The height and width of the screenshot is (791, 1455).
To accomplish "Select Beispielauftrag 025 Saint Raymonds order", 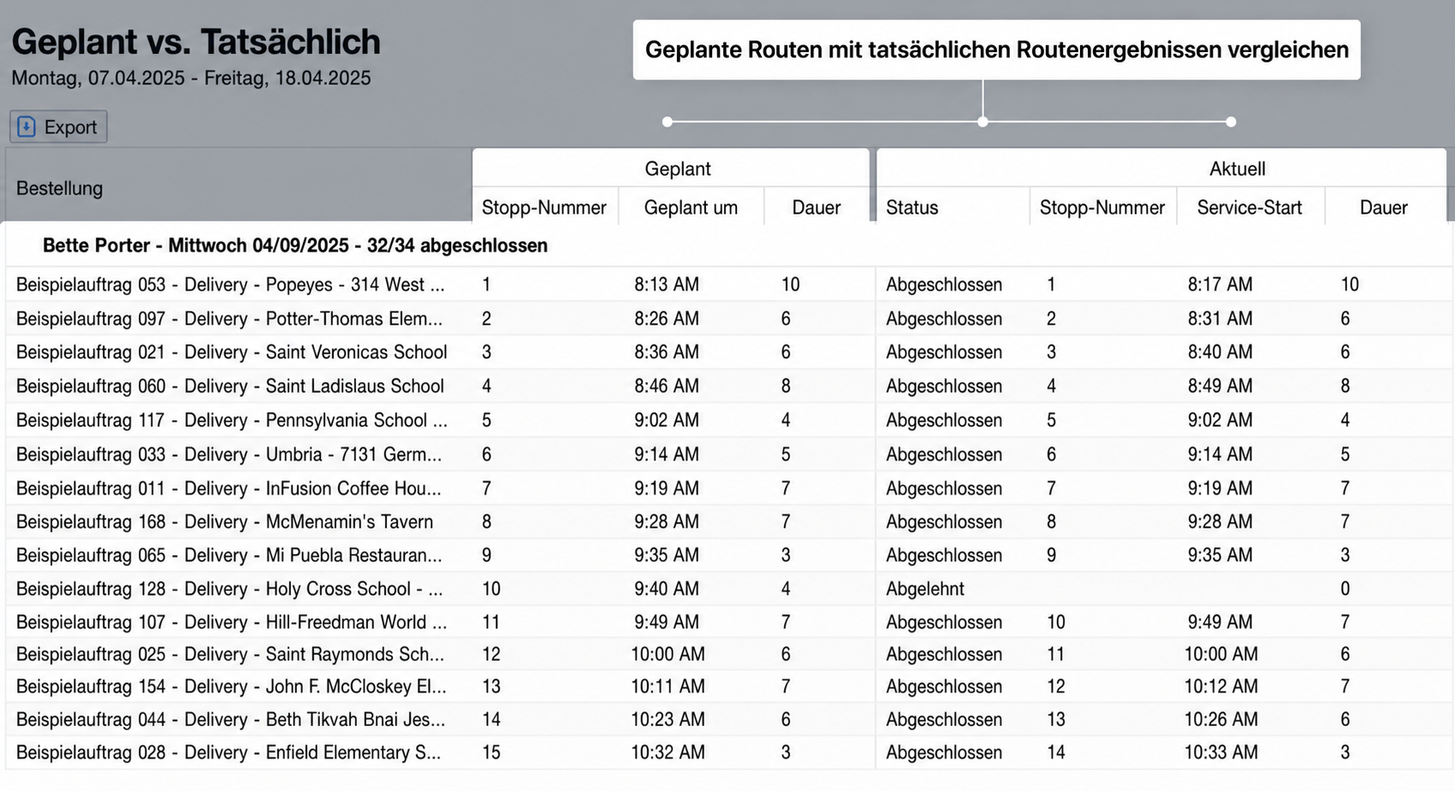I will click(x=231, y=654).
